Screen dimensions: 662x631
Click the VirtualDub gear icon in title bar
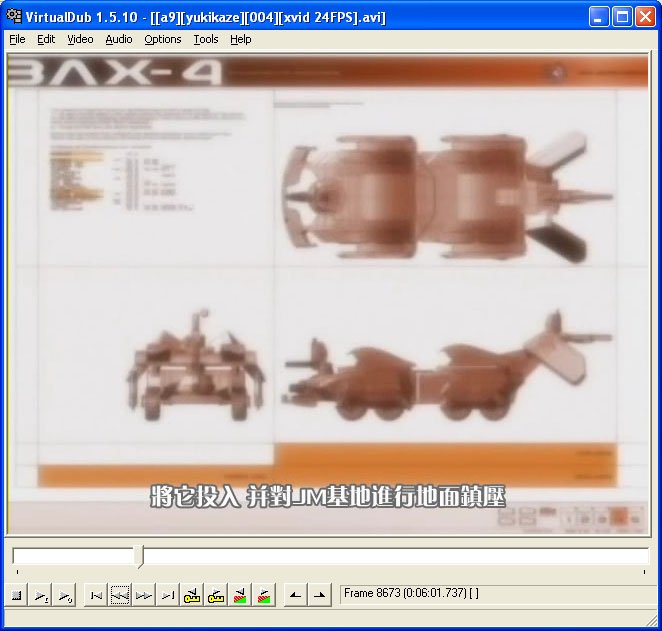[x=14, y=16]
